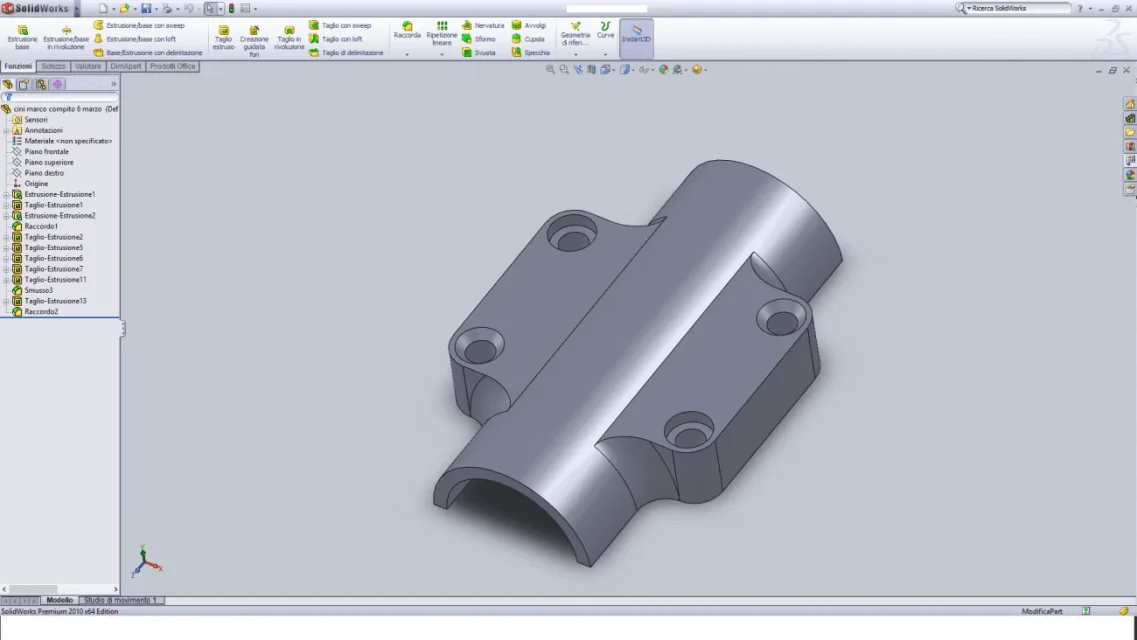Switch to the Schizzo tab

53,66
